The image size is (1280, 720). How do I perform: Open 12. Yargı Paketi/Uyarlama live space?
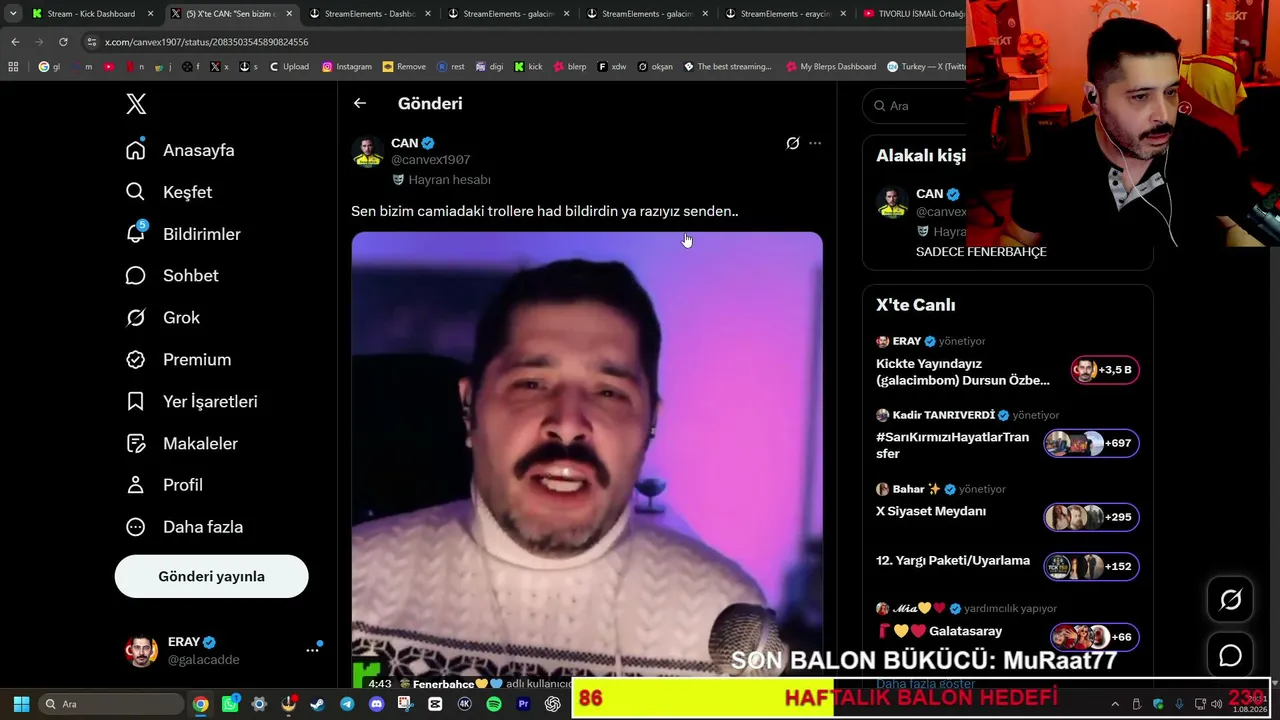953,561
